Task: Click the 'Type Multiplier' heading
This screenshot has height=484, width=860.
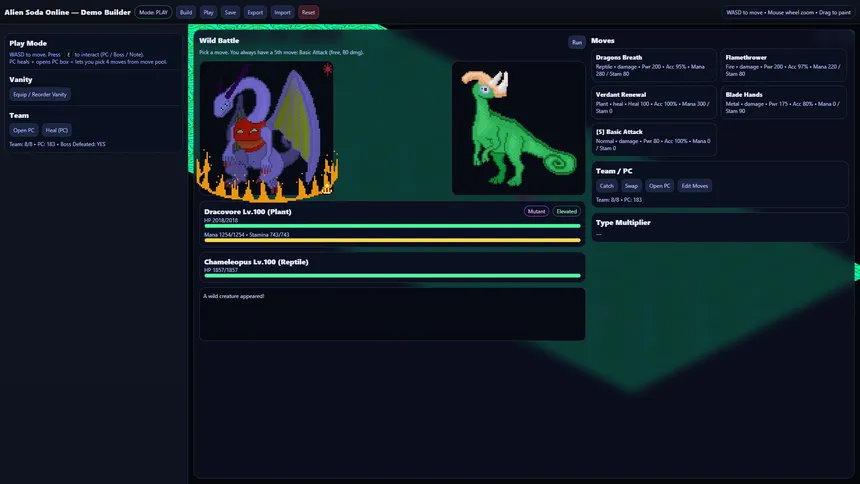Action: [x=623, y=223]
